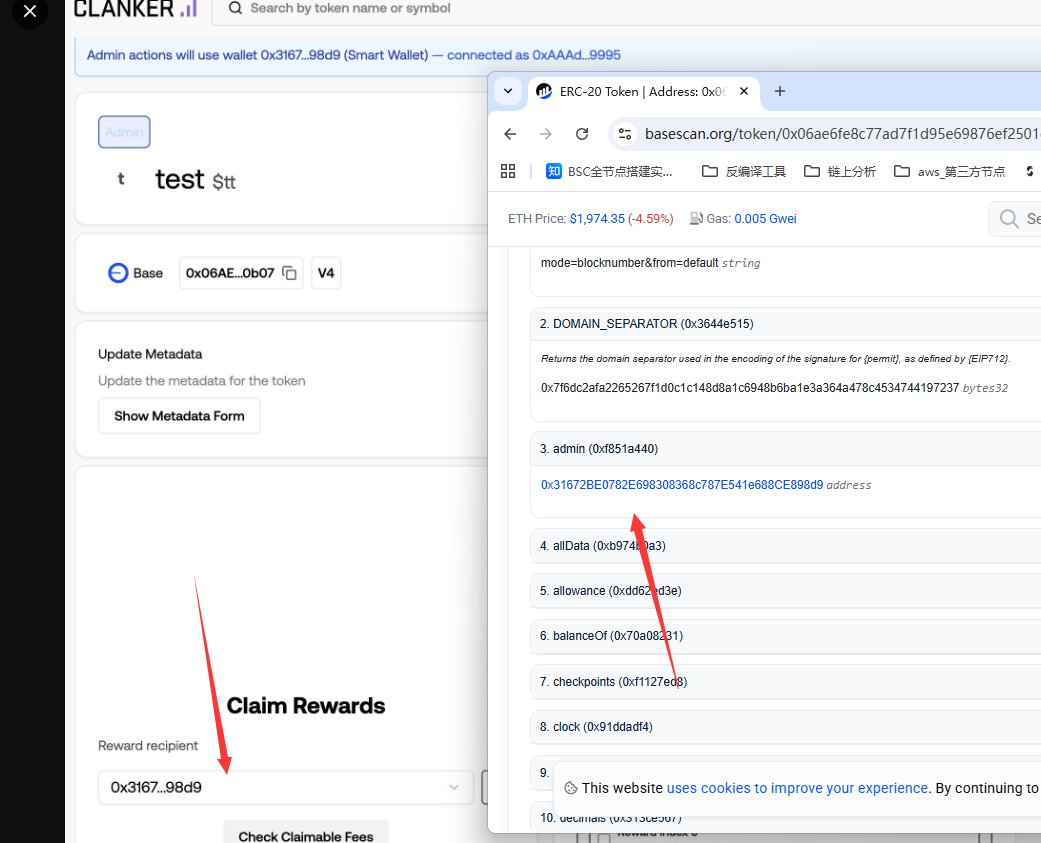
Task: Select the ERC-20 Token browser tab
Action: tap(643, 92)
